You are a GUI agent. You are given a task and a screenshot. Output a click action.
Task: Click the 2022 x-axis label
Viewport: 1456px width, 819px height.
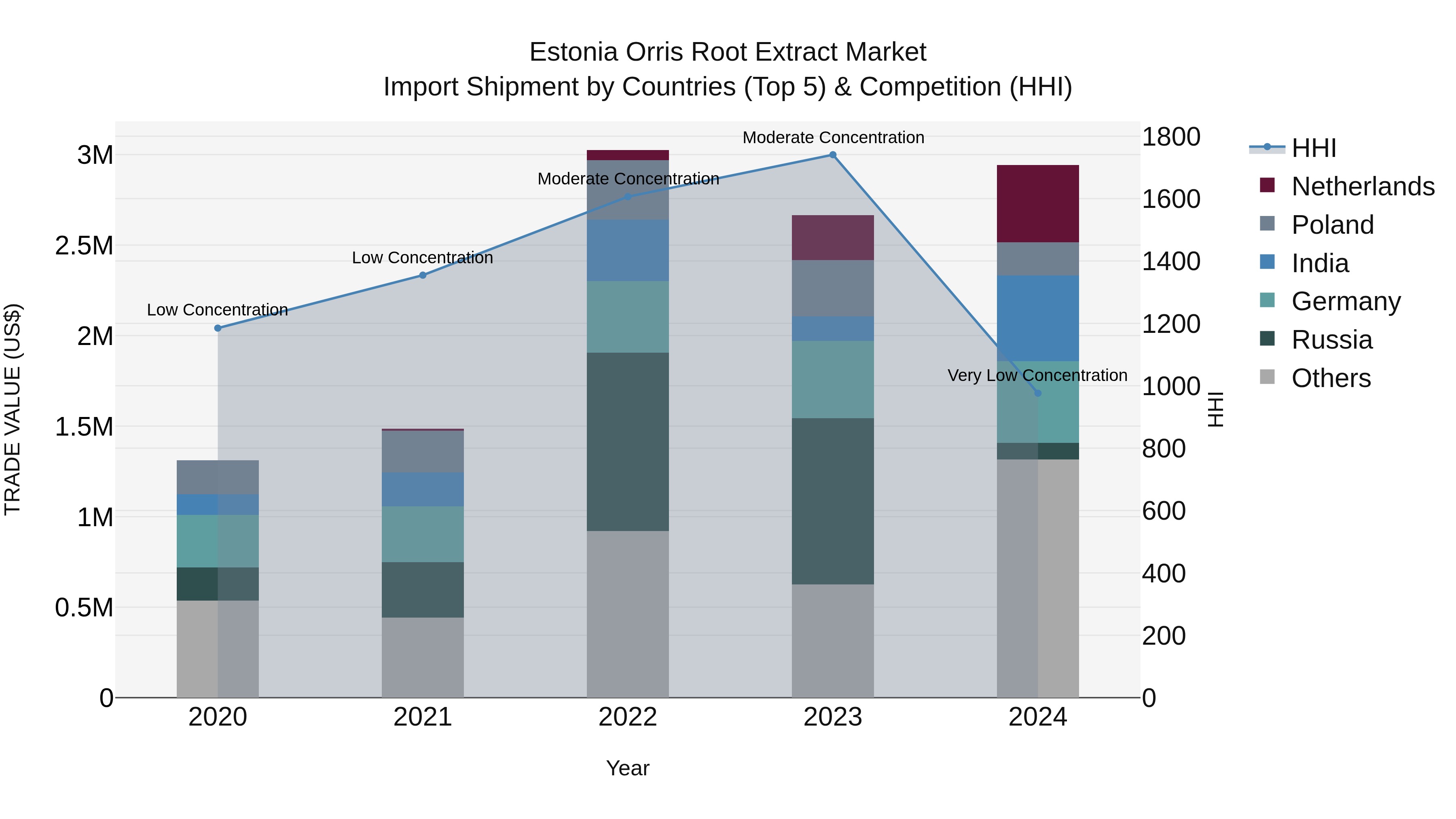(x=628, y=717)
